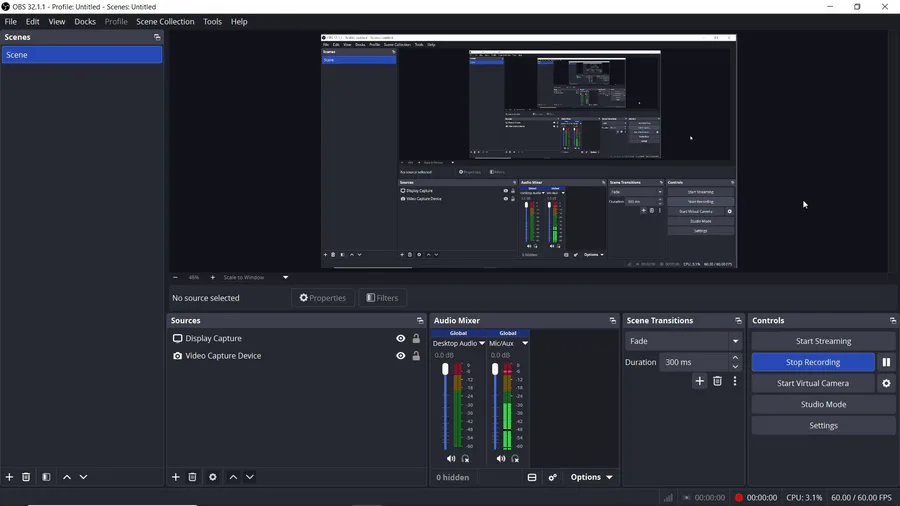
Task: Open the Tools menu
Action: pyautogui.click(x=212, y=21)
